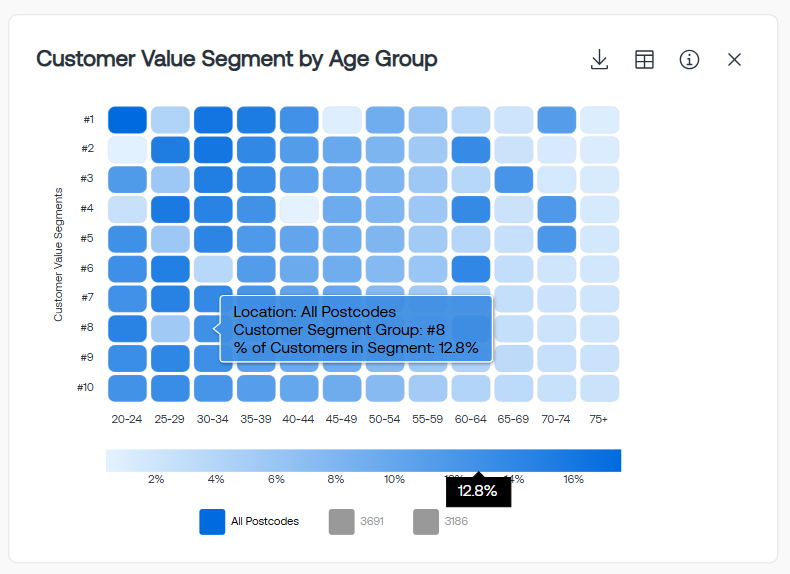
Task: Click the Customer Value Segments axis title
Action: pos(58,254)
